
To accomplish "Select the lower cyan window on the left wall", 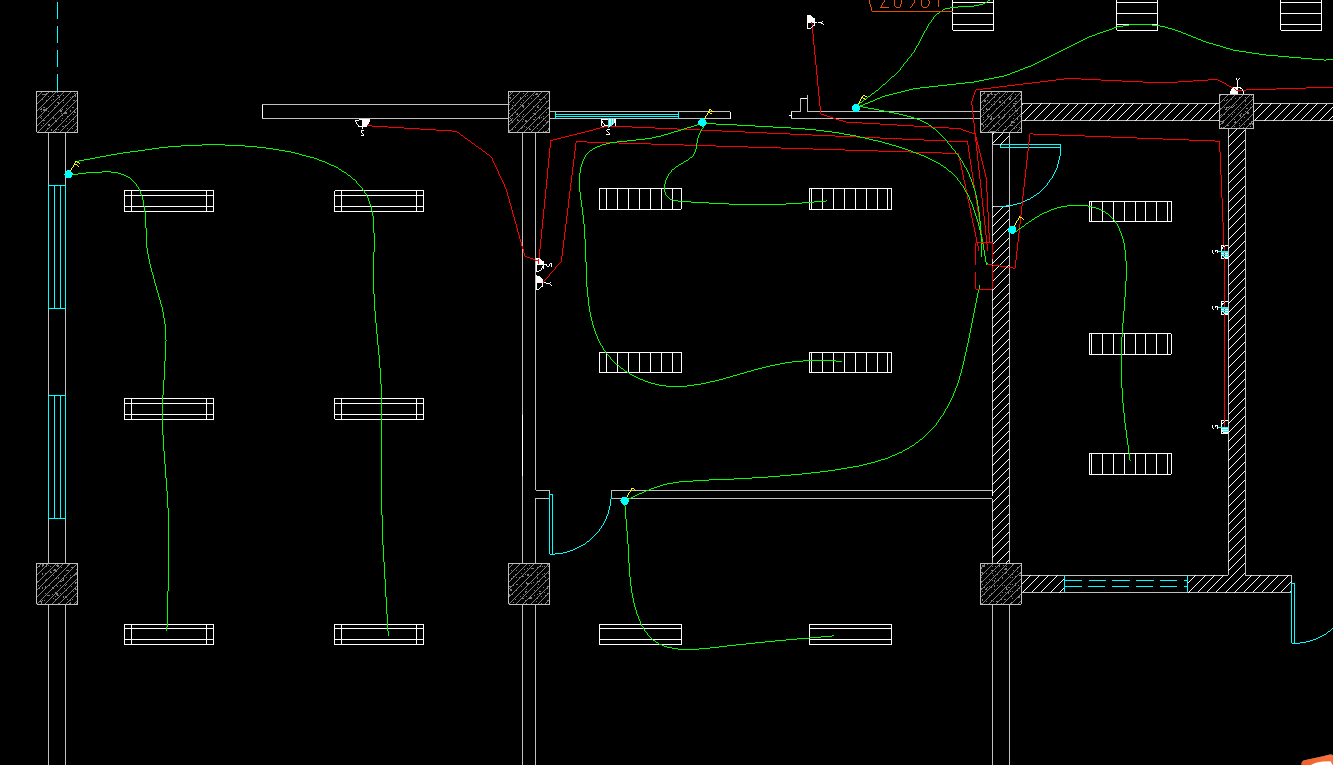I will [x=57, y=457].
